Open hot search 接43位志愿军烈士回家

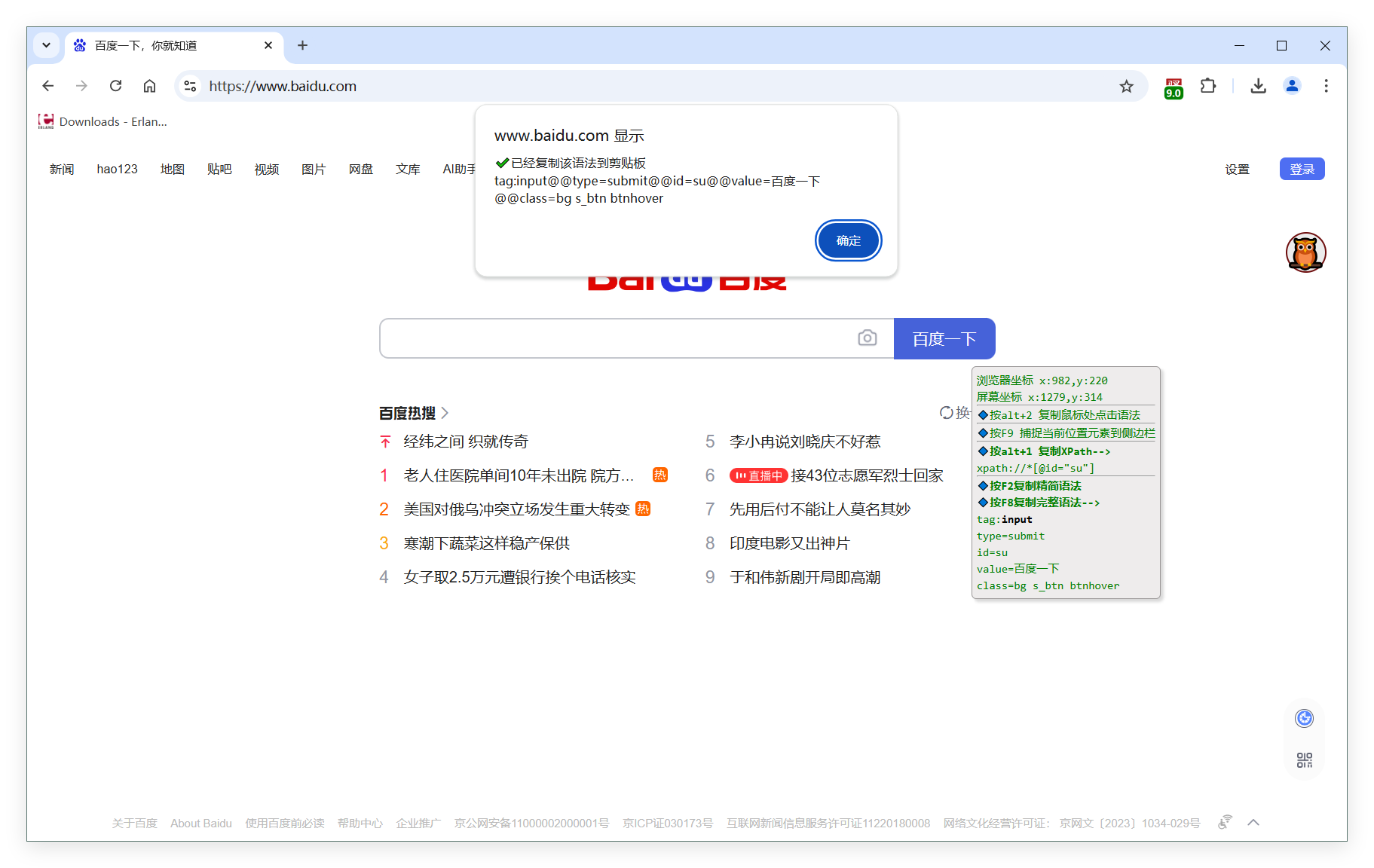(867, 475)
